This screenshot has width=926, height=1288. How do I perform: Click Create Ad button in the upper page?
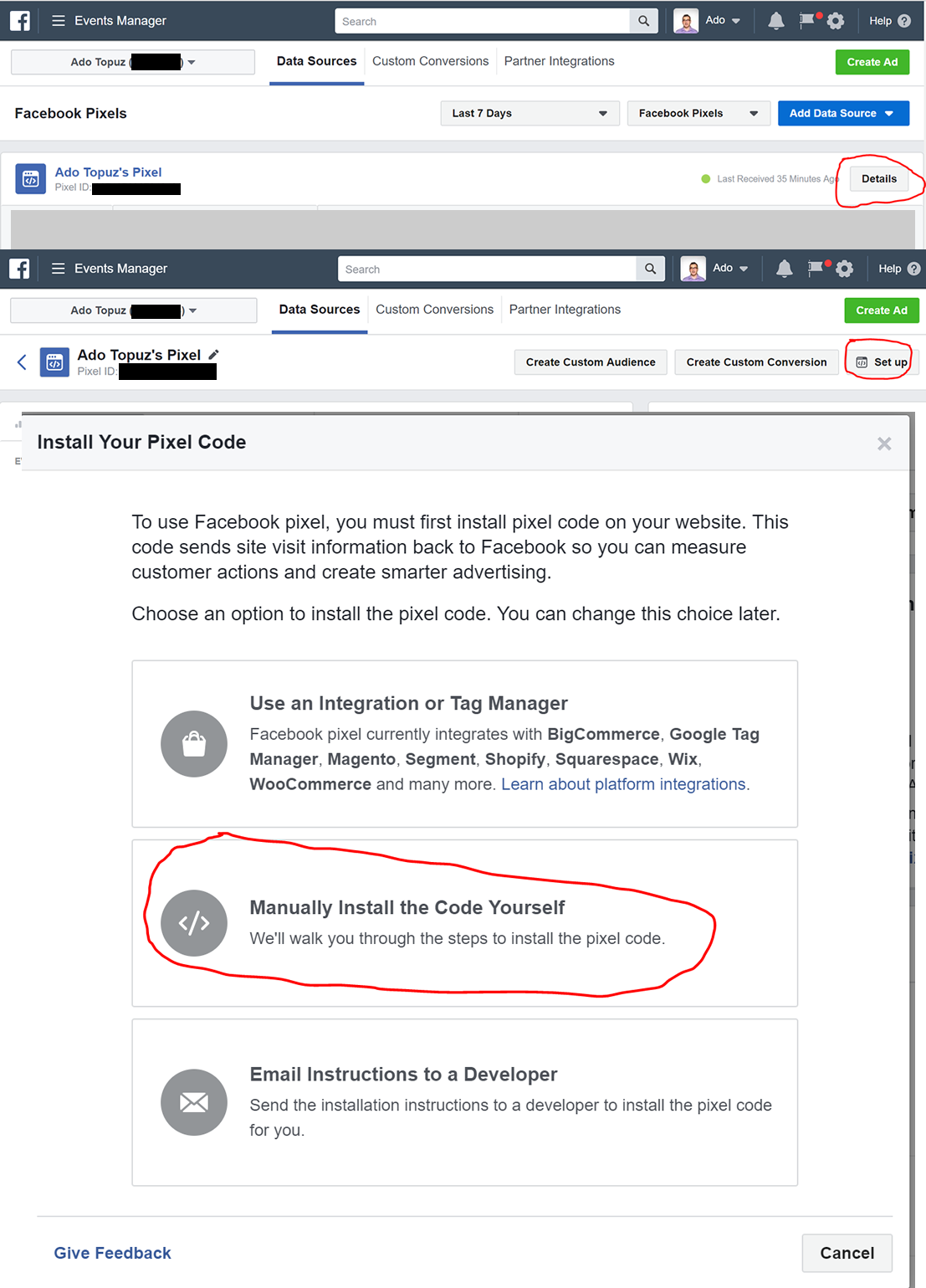[872, 62]
